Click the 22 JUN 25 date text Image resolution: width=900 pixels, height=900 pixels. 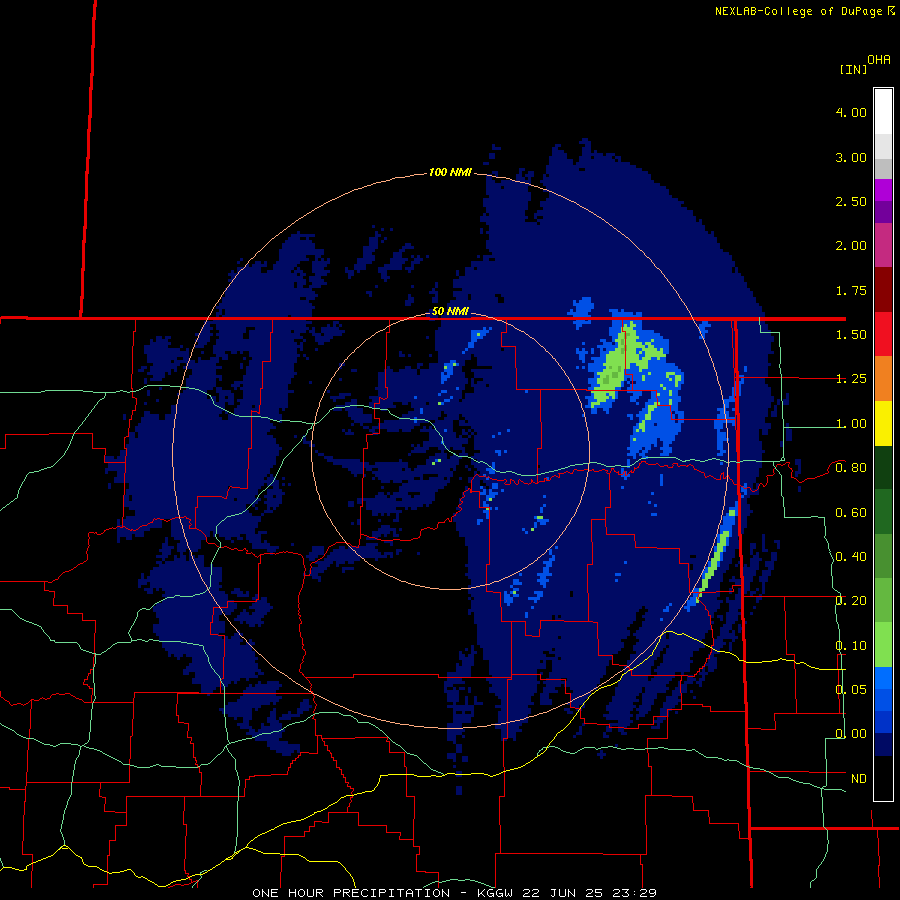[x=560, y=893]
